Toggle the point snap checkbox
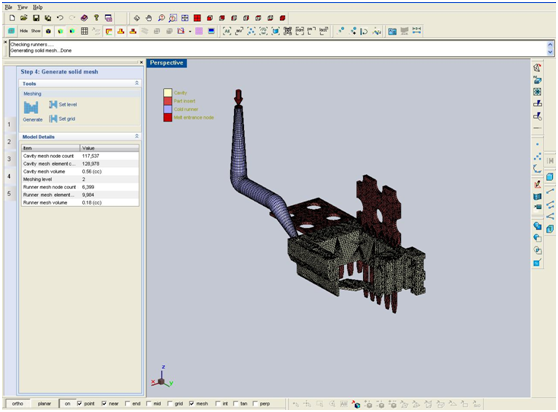This screenshot has height=412, width=558. tap(79, 403)
